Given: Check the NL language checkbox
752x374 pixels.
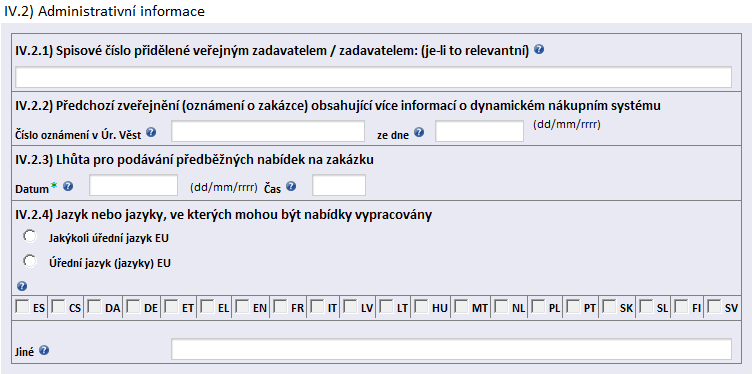Looking at the screenshot, I should pyautogui.click(x=501, y=306).
